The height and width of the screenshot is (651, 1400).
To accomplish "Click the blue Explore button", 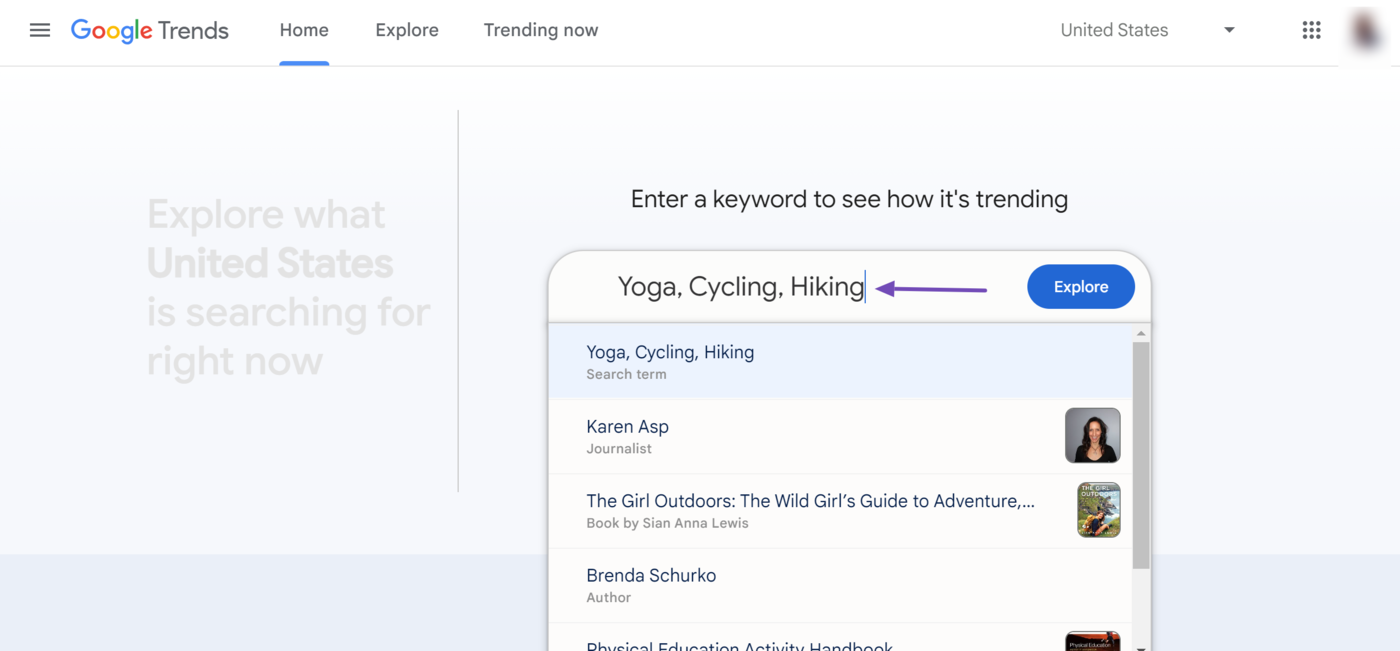I will tap(1081, 287).
